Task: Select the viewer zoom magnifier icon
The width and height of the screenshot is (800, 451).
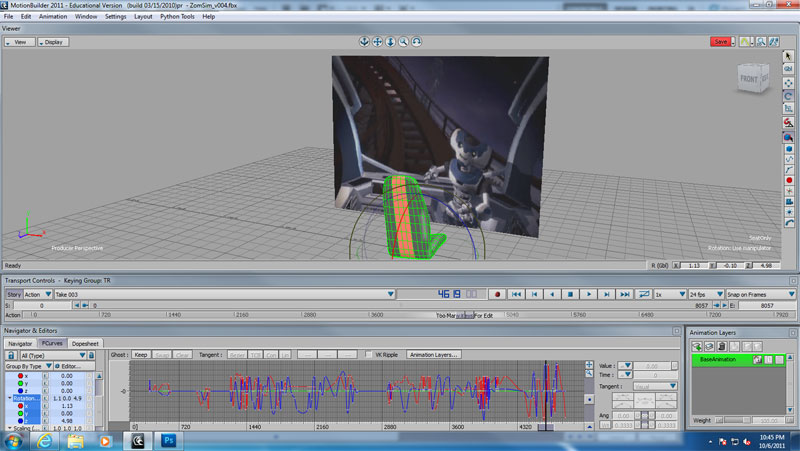Action: (x=404, y=42)
